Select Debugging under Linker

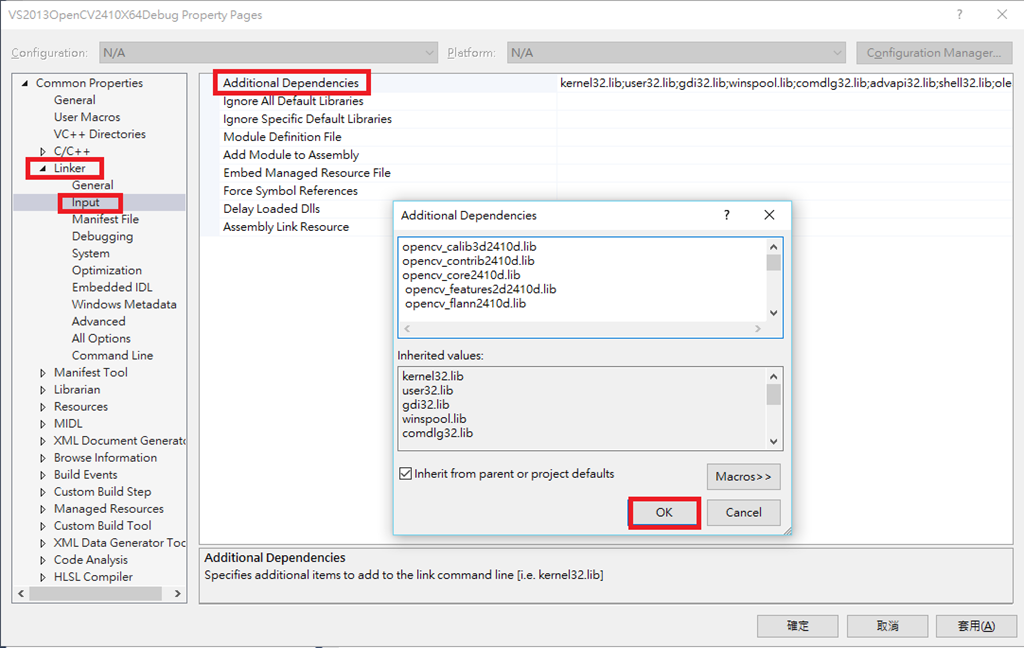[103, 236]
